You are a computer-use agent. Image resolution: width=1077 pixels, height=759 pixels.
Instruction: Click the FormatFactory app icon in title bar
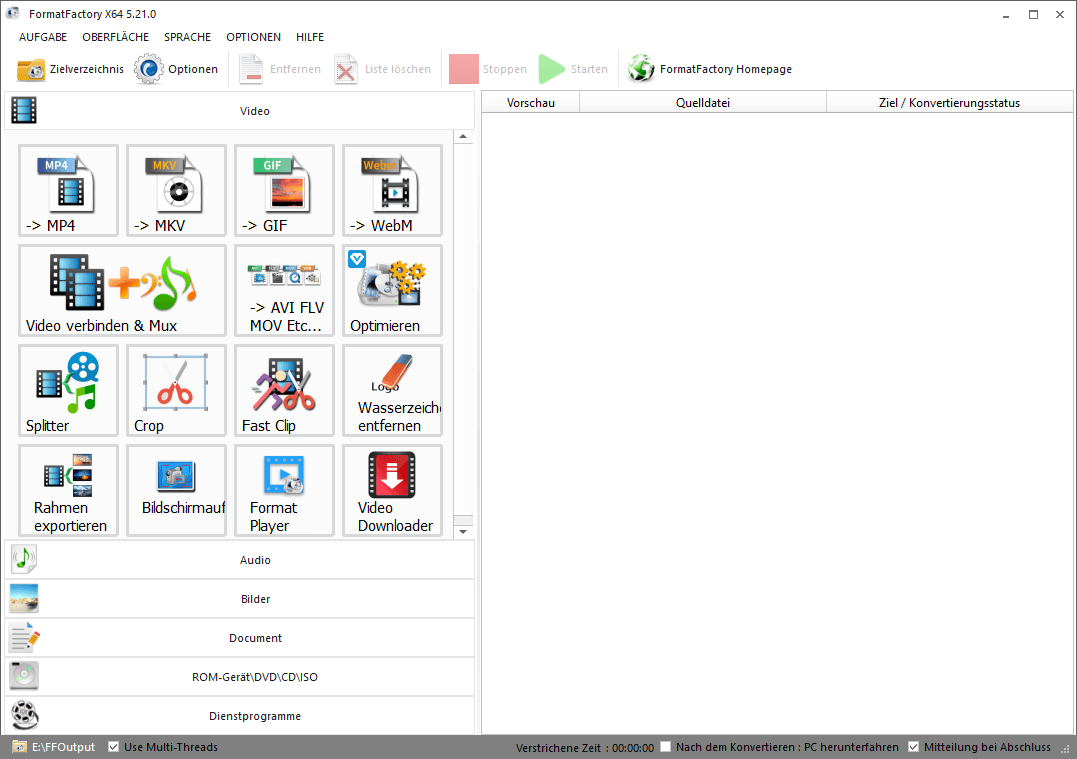[13, 13]
